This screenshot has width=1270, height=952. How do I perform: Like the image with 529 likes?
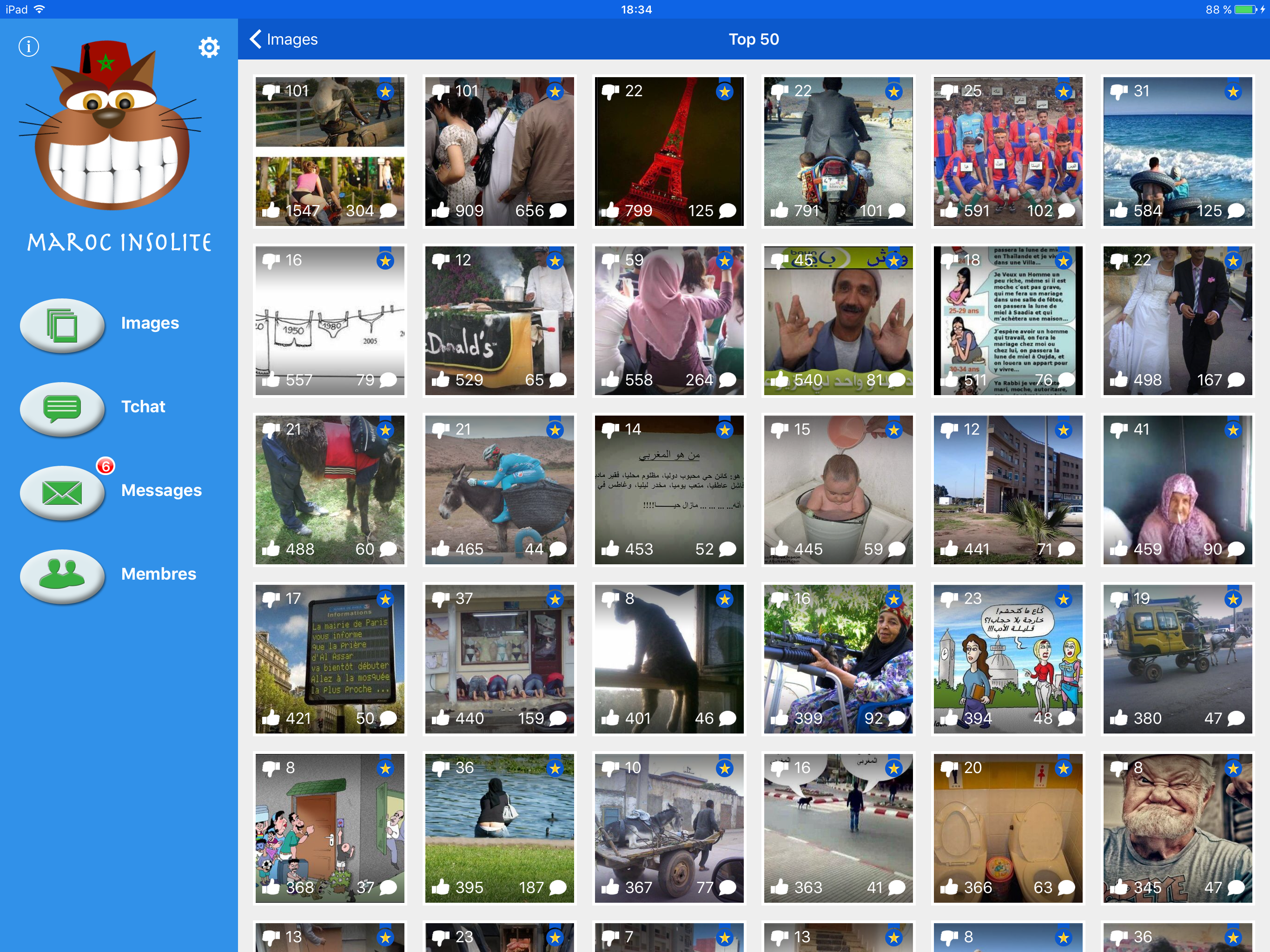[440, 379]
